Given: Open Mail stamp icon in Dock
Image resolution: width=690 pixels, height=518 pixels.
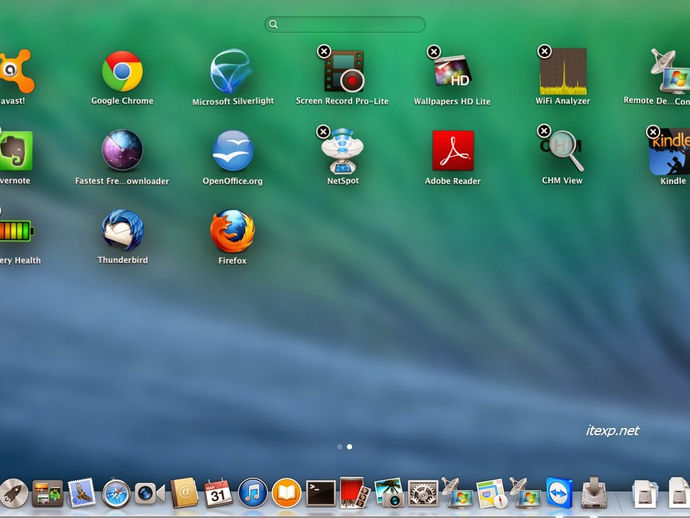Looking at the screenshot, I should tap(82, 492).
